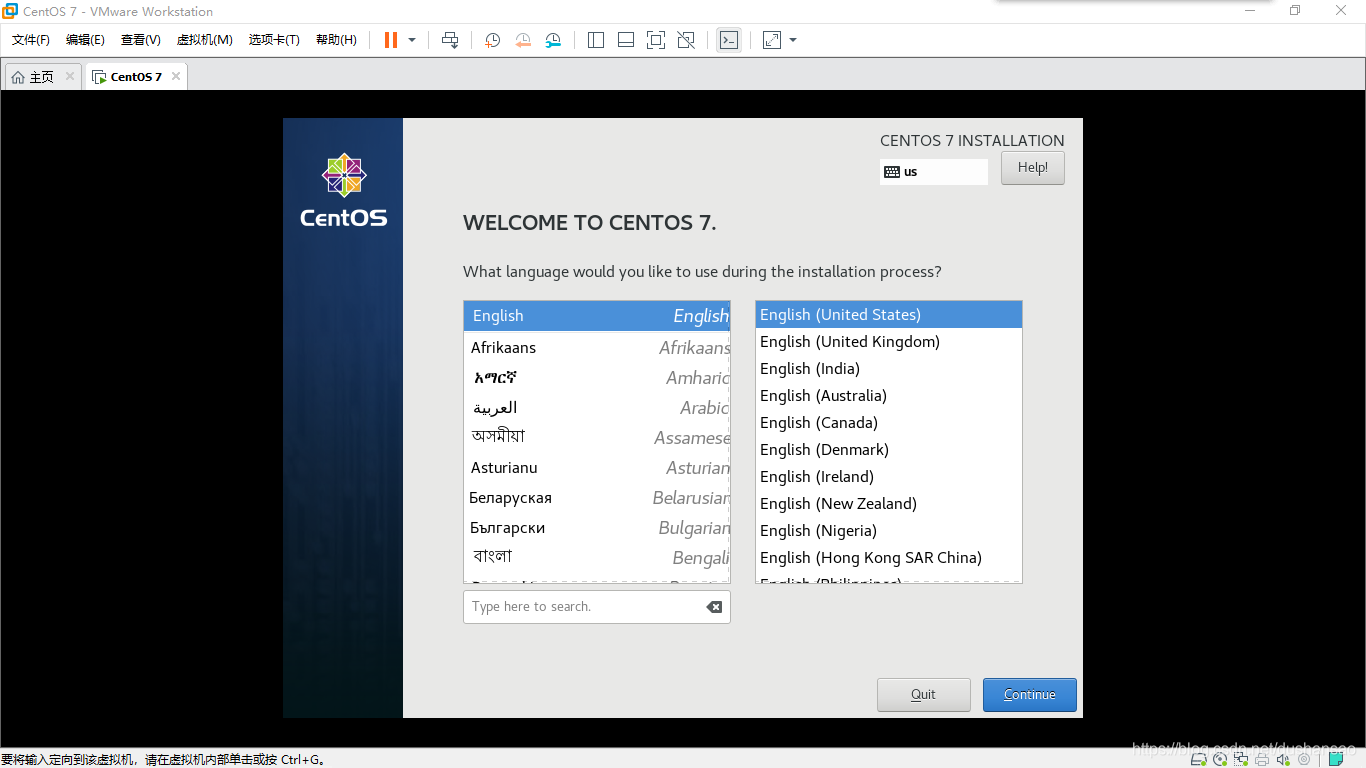Click the sound card status icon
1366x768 pixels.
pyautogui.click(x=1283, y=759)
